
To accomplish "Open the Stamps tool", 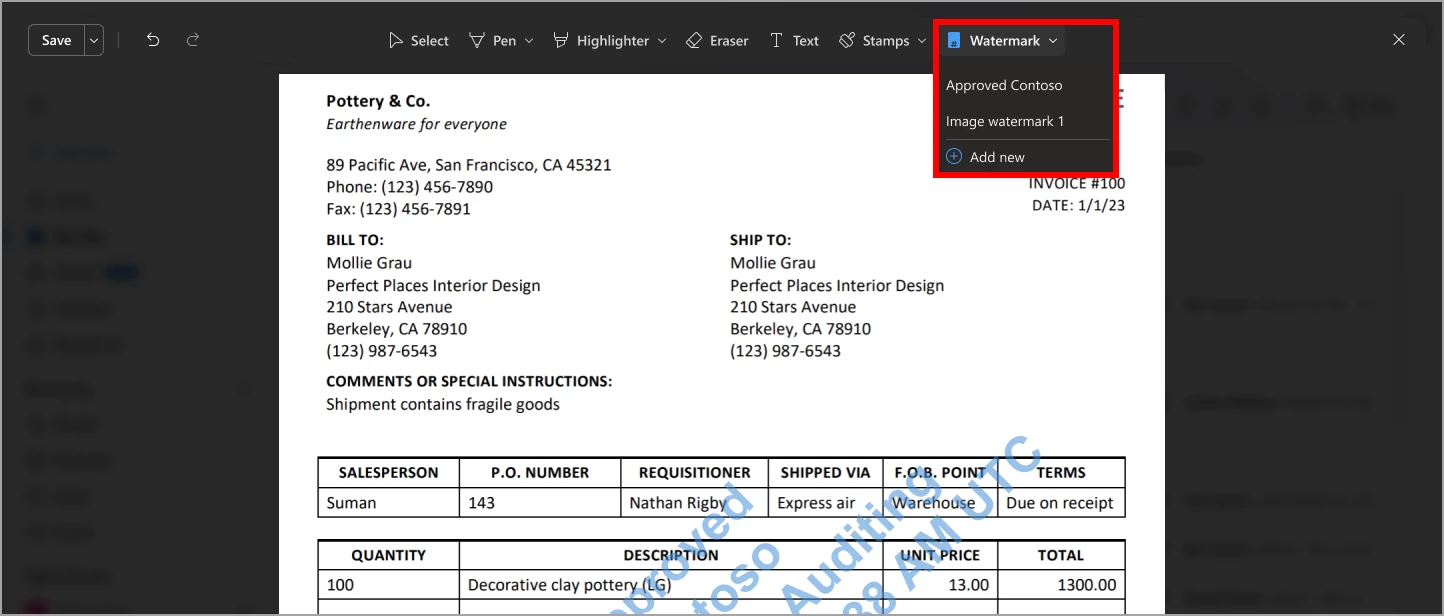I will 874,41.
